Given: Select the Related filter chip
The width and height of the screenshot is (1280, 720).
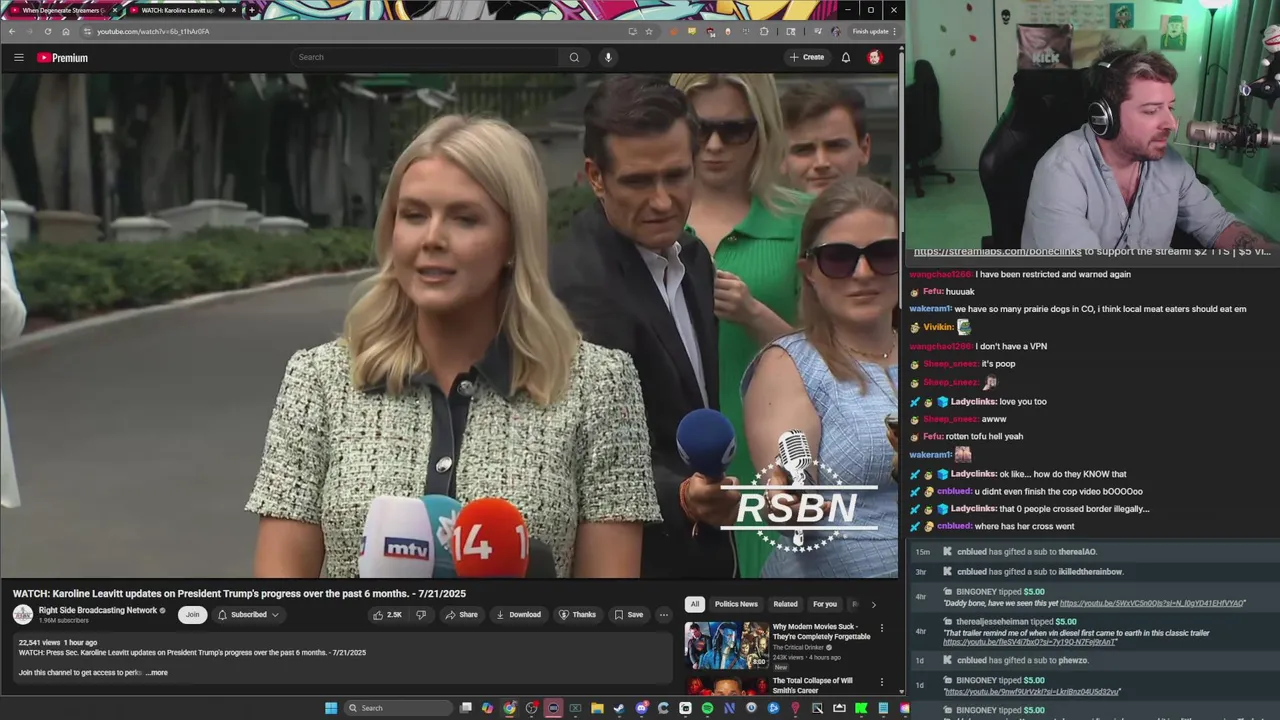Looking at the screenshot, I should [785, 604].
